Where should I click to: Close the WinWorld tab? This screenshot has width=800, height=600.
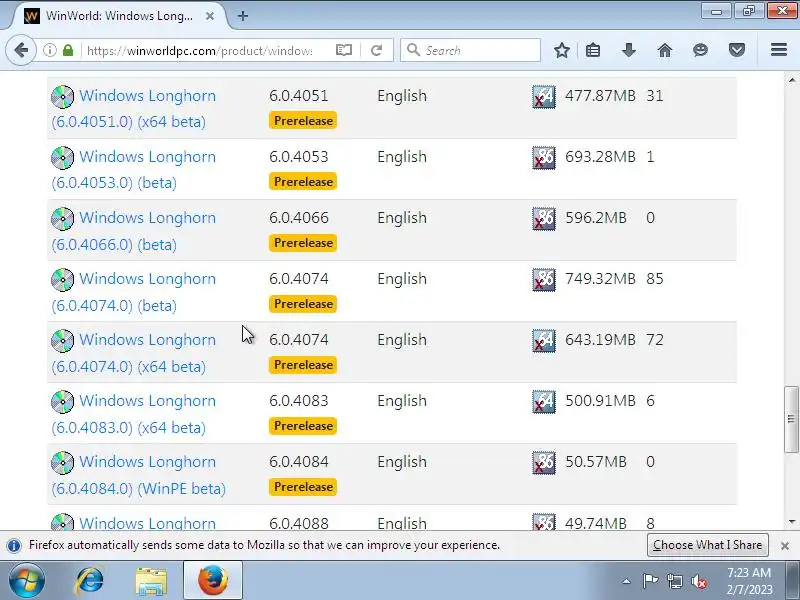pos(210,16)
